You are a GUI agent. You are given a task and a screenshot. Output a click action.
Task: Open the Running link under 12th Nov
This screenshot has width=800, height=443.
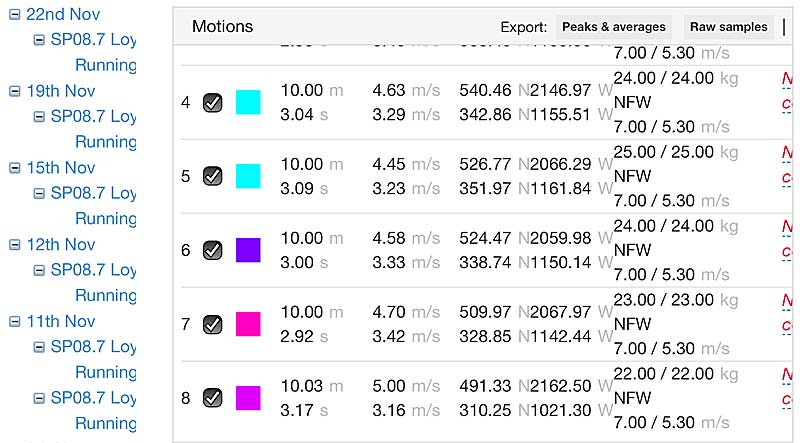(x=106, y=296)
